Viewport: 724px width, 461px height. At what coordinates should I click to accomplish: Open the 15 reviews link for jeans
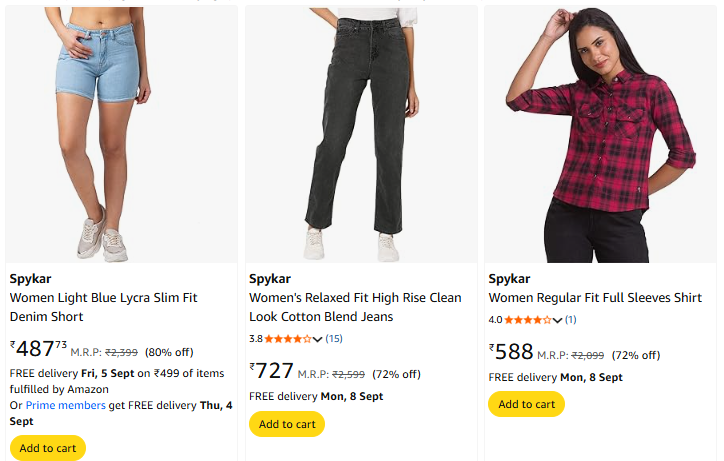(334, 339)
